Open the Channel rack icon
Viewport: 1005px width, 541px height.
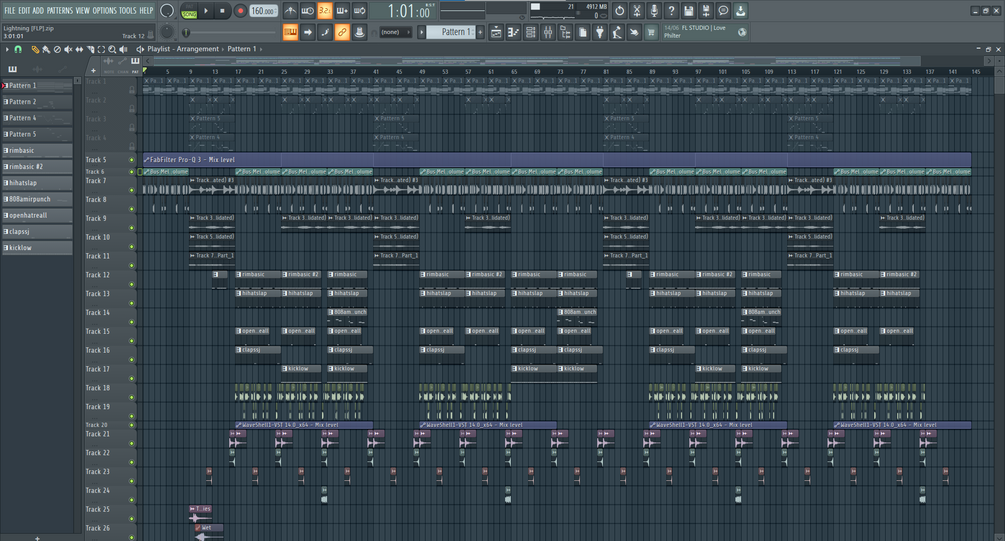click(531, 32)
